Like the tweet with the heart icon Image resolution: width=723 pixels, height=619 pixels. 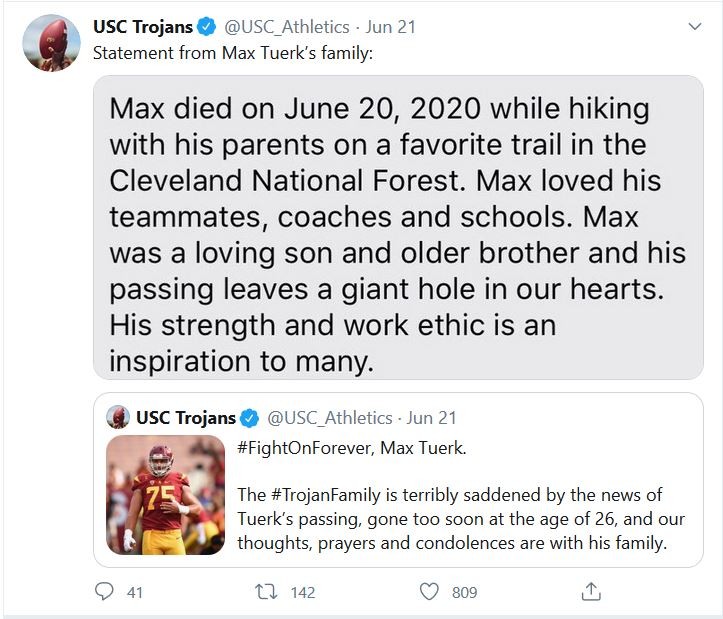click(429, 591)
